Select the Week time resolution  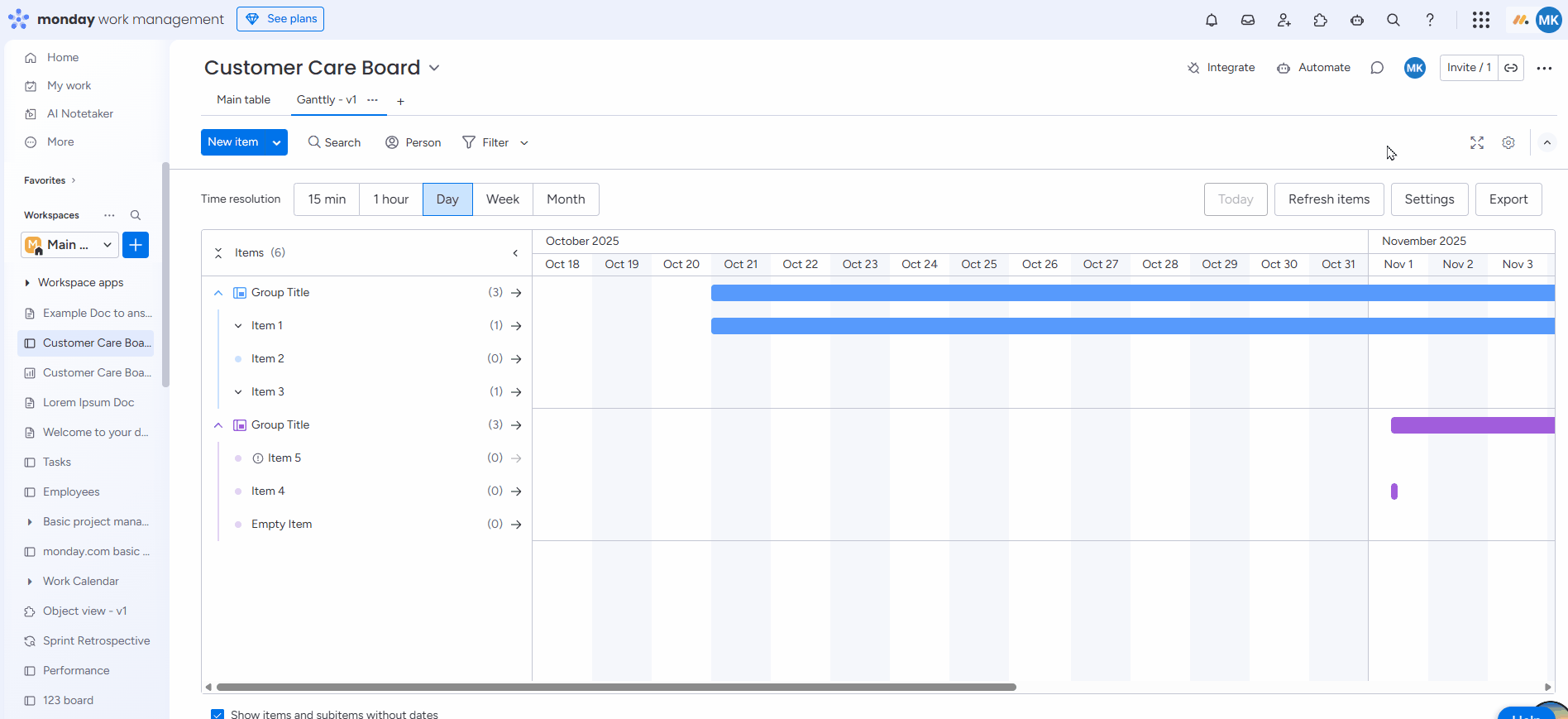pyautogui.click(x=503, y=199)
